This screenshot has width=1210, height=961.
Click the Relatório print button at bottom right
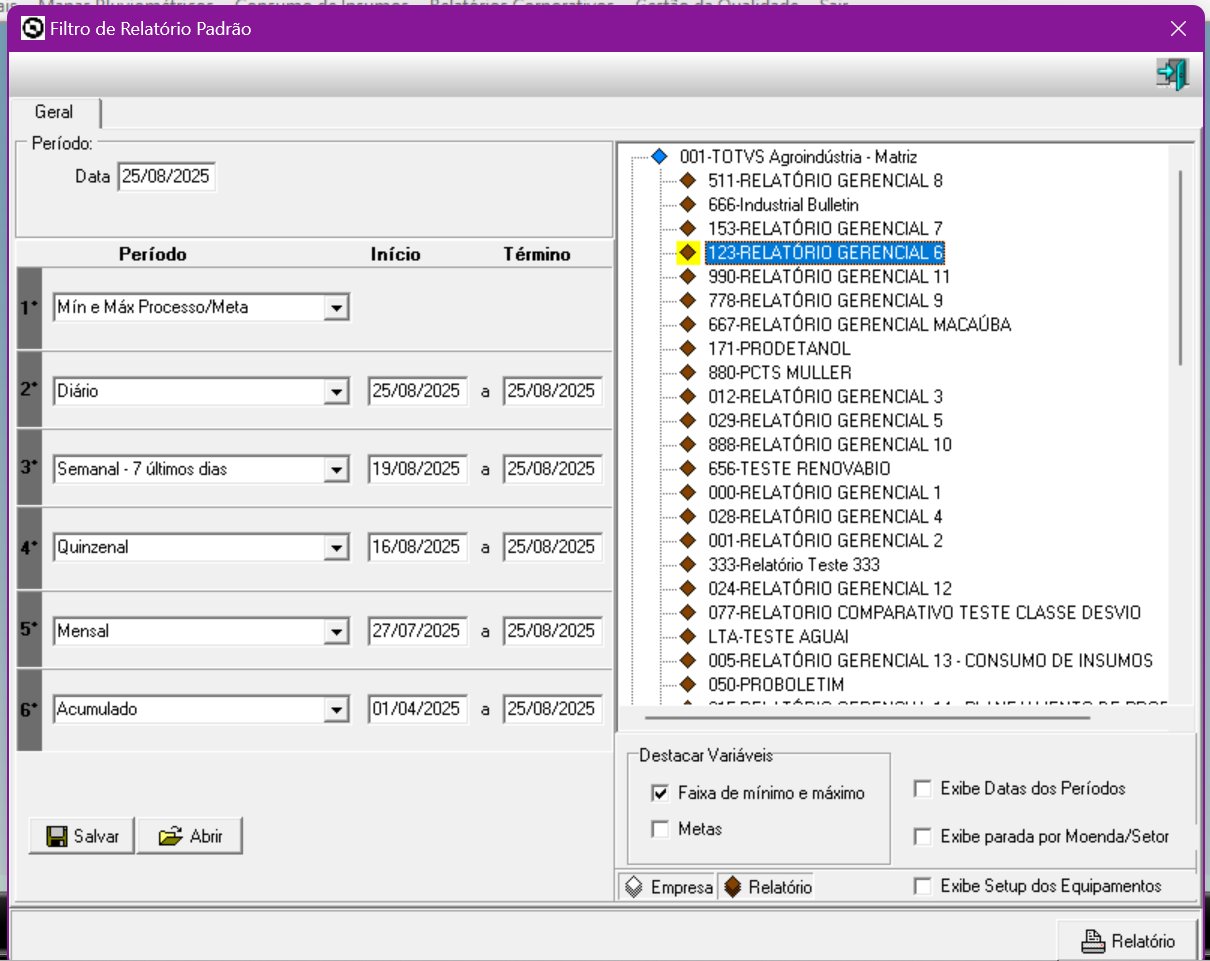[1127, 941]
